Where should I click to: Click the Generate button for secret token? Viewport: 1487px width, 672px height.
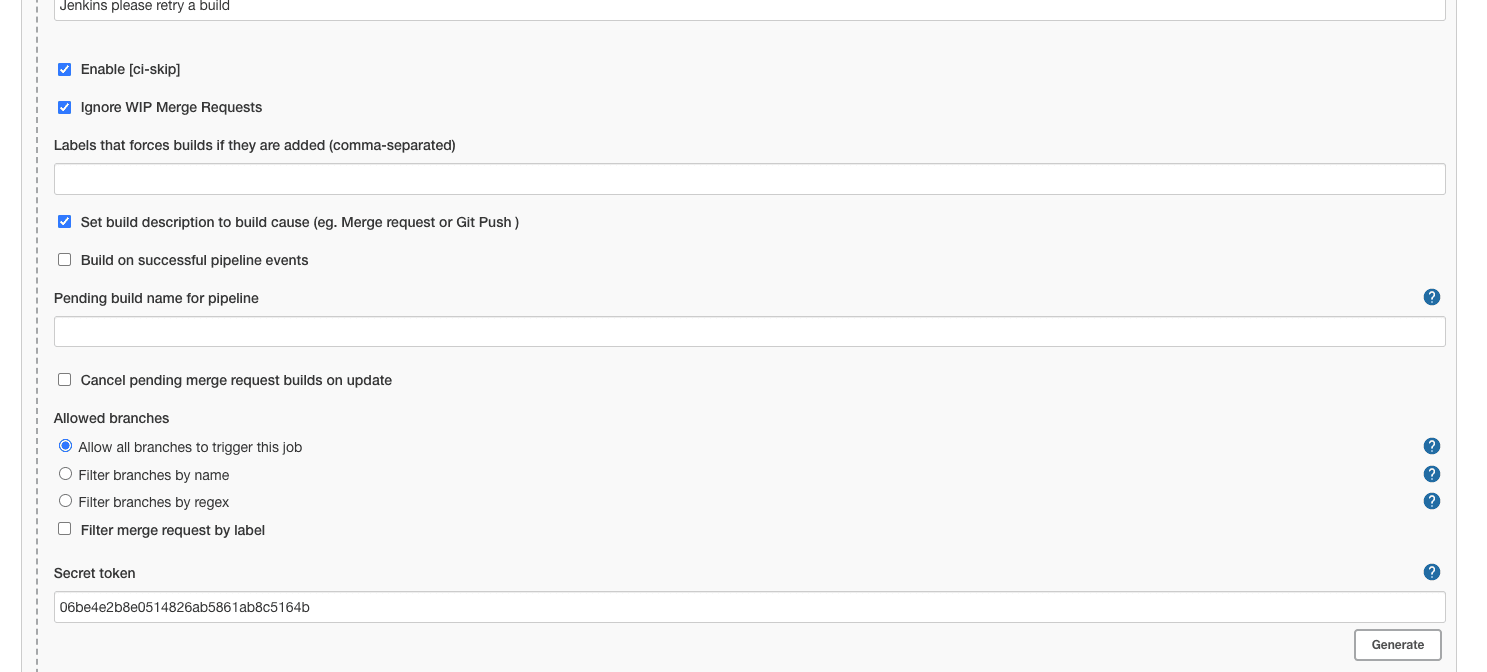[x=1397, y=645]
